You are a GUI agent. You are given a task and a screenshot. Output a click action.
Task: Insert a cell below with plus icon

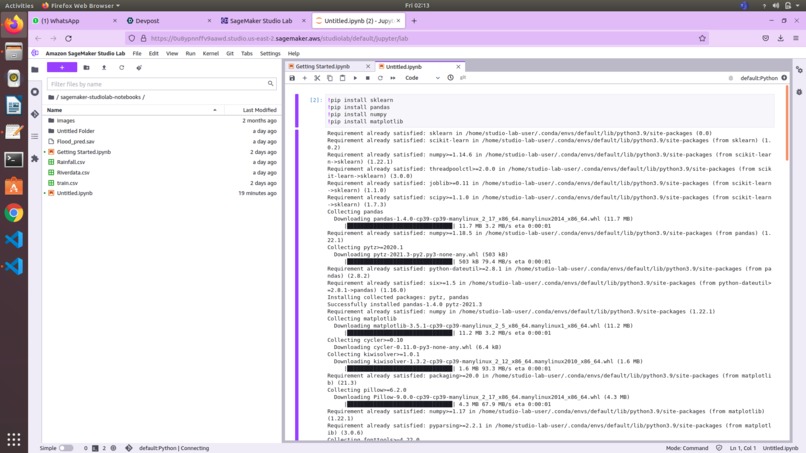point(304,78)
